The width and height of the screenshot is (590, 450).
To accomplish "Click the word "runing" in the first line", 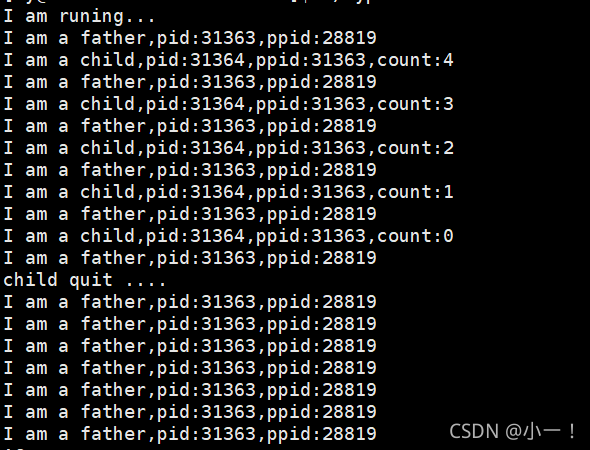I will tap(91, 18).
